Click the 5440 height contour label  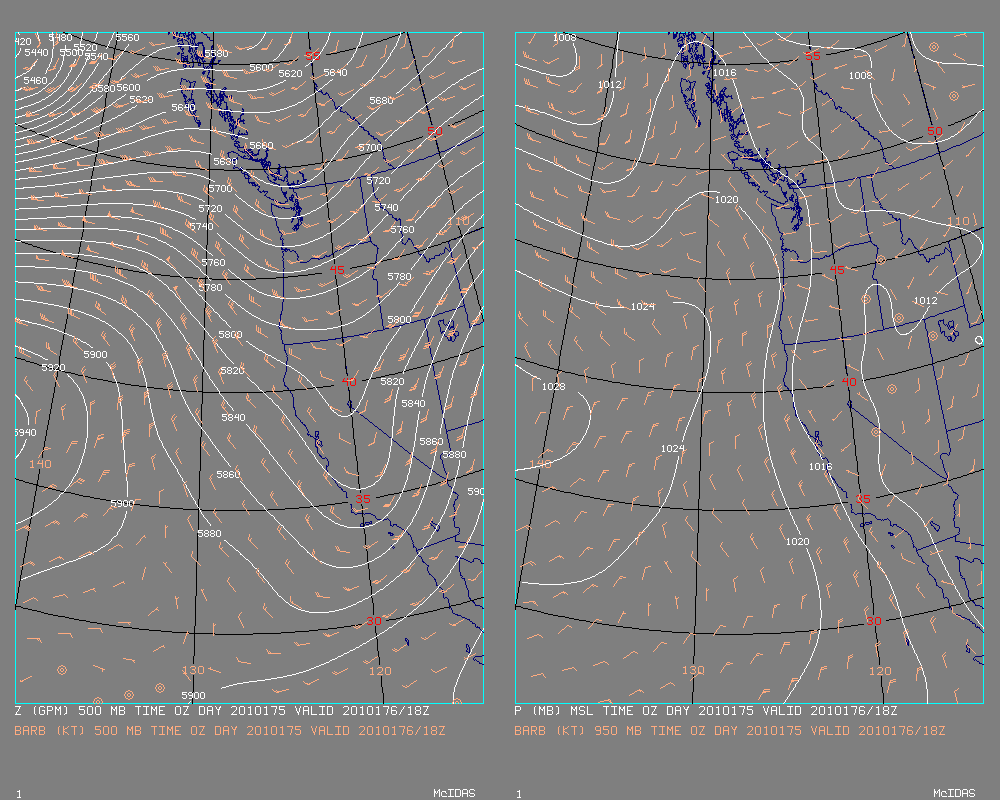(36, 52)
